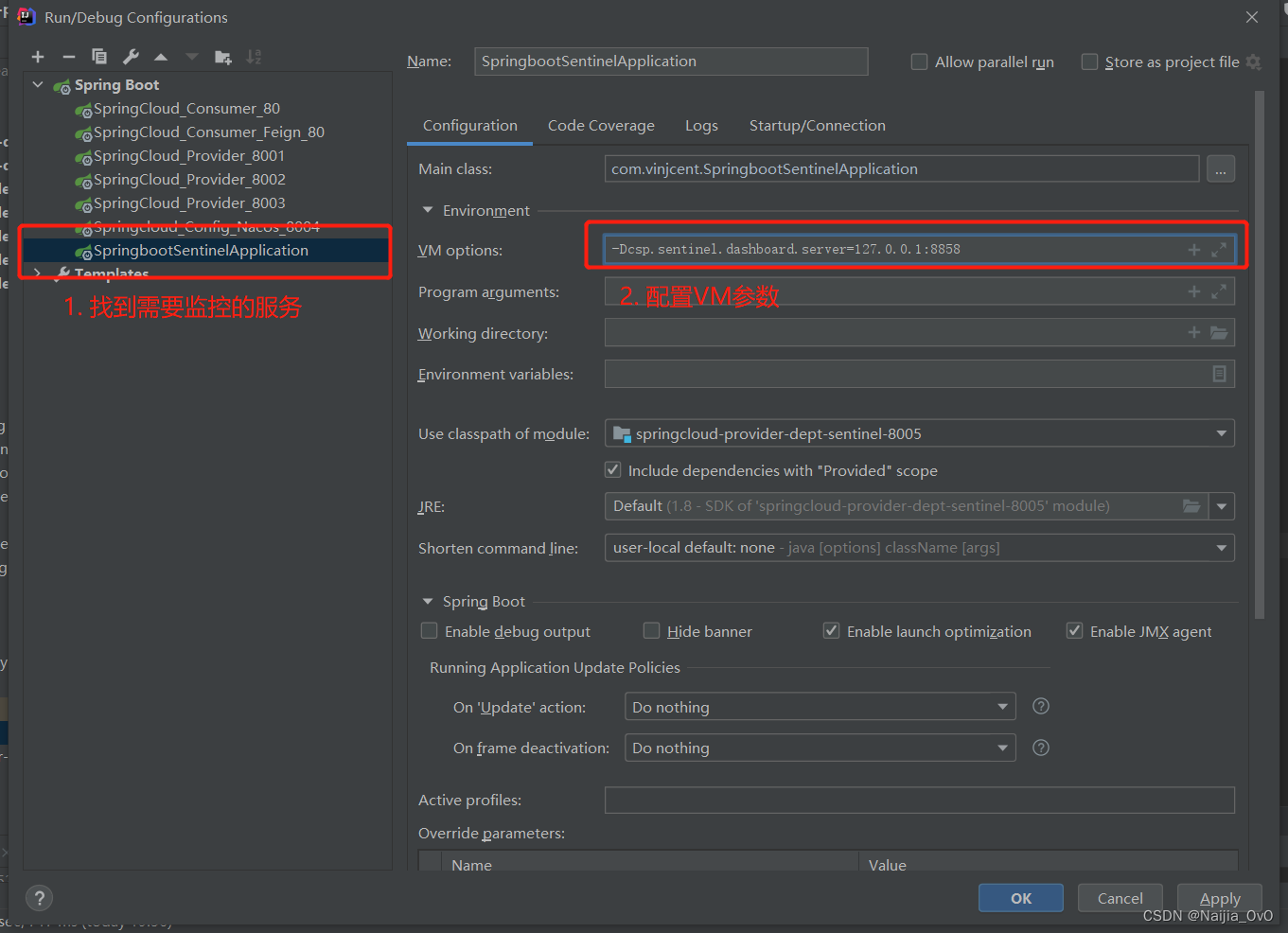Image resolution: width=1288 pixels, height=933 pixels.
Task: Click the Apply button
Action: 1220,898
